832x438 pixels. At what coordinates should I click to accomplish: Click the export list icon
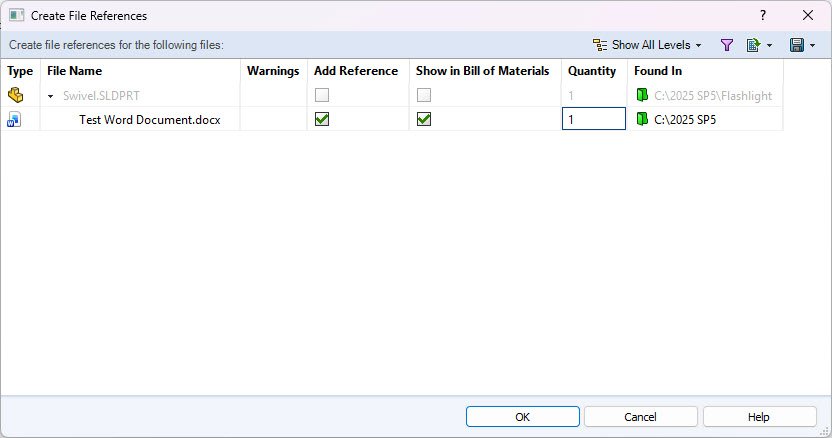753,45
